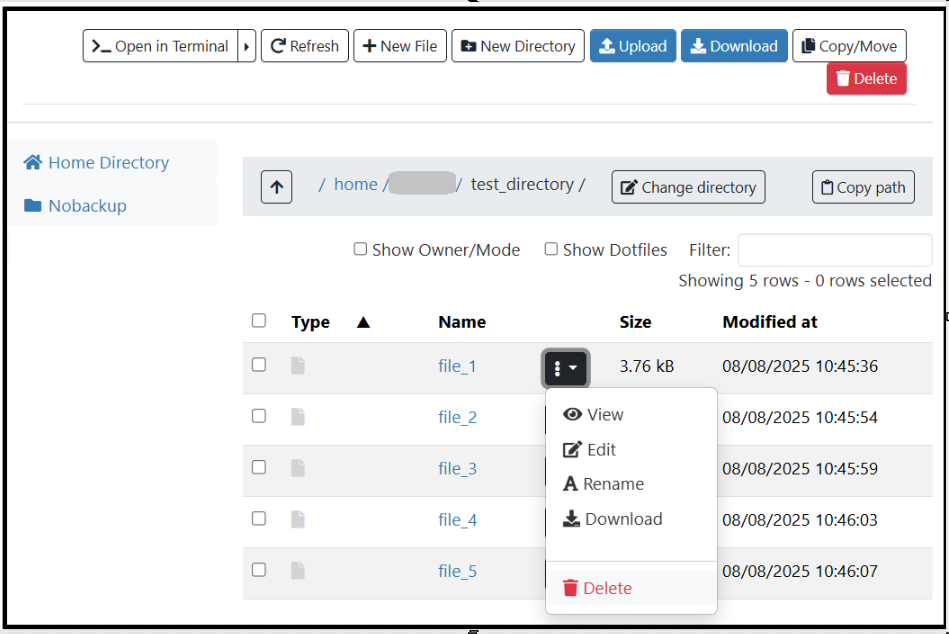
Task: Create a New Directory
Action: [517, 46]
